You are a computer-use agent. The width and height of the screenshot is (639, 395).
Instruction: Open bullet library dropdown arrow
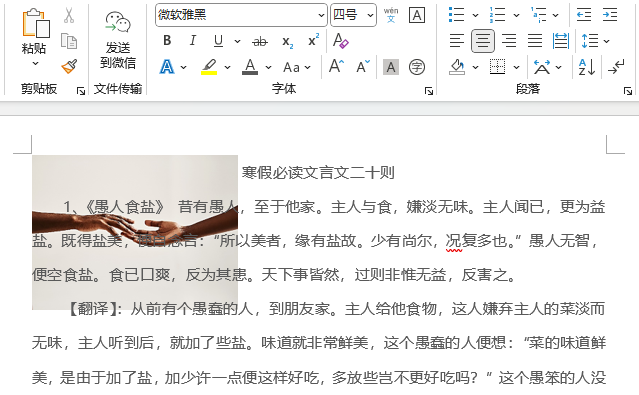tap(475, 15)
